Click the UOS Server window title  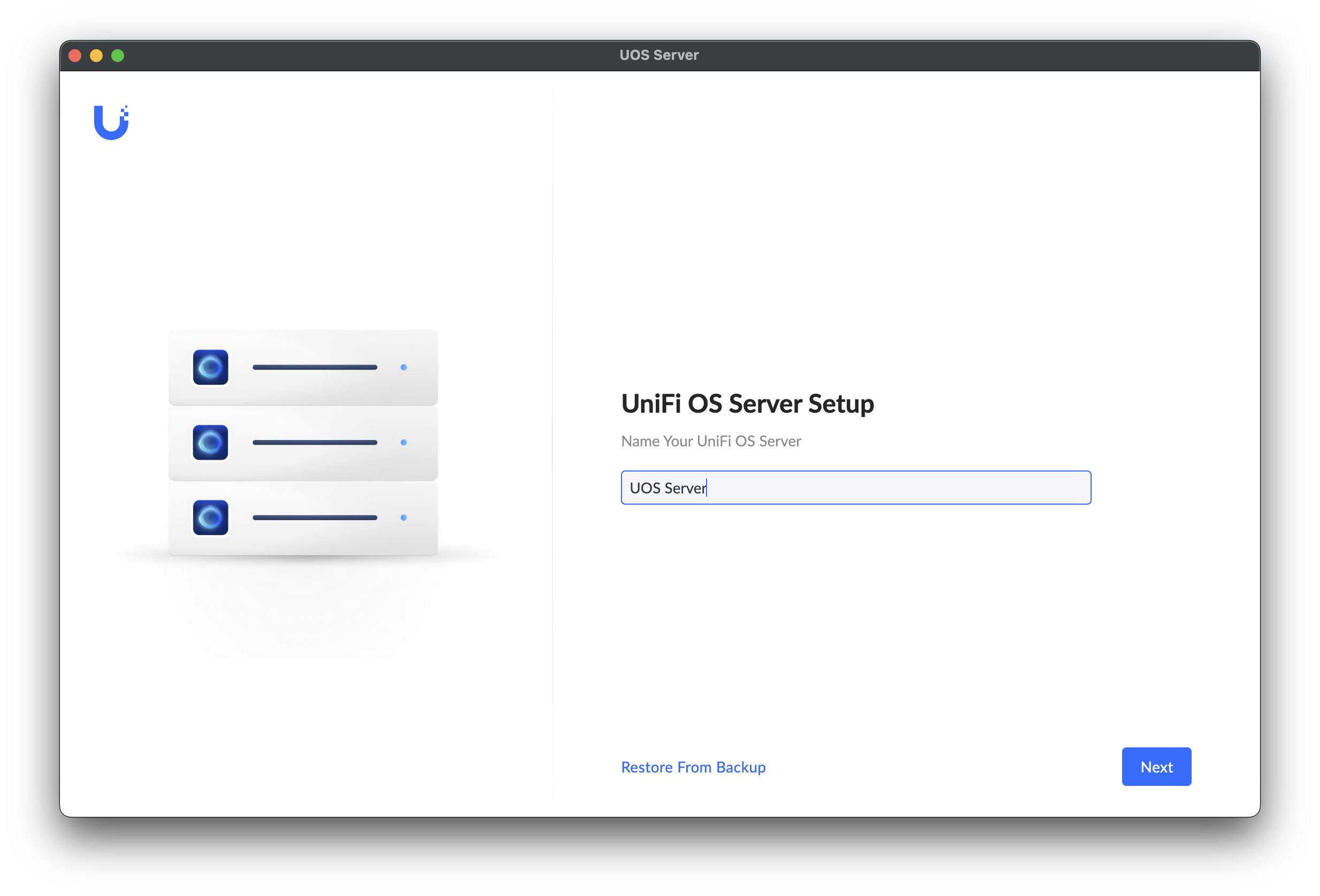(659, 55)
